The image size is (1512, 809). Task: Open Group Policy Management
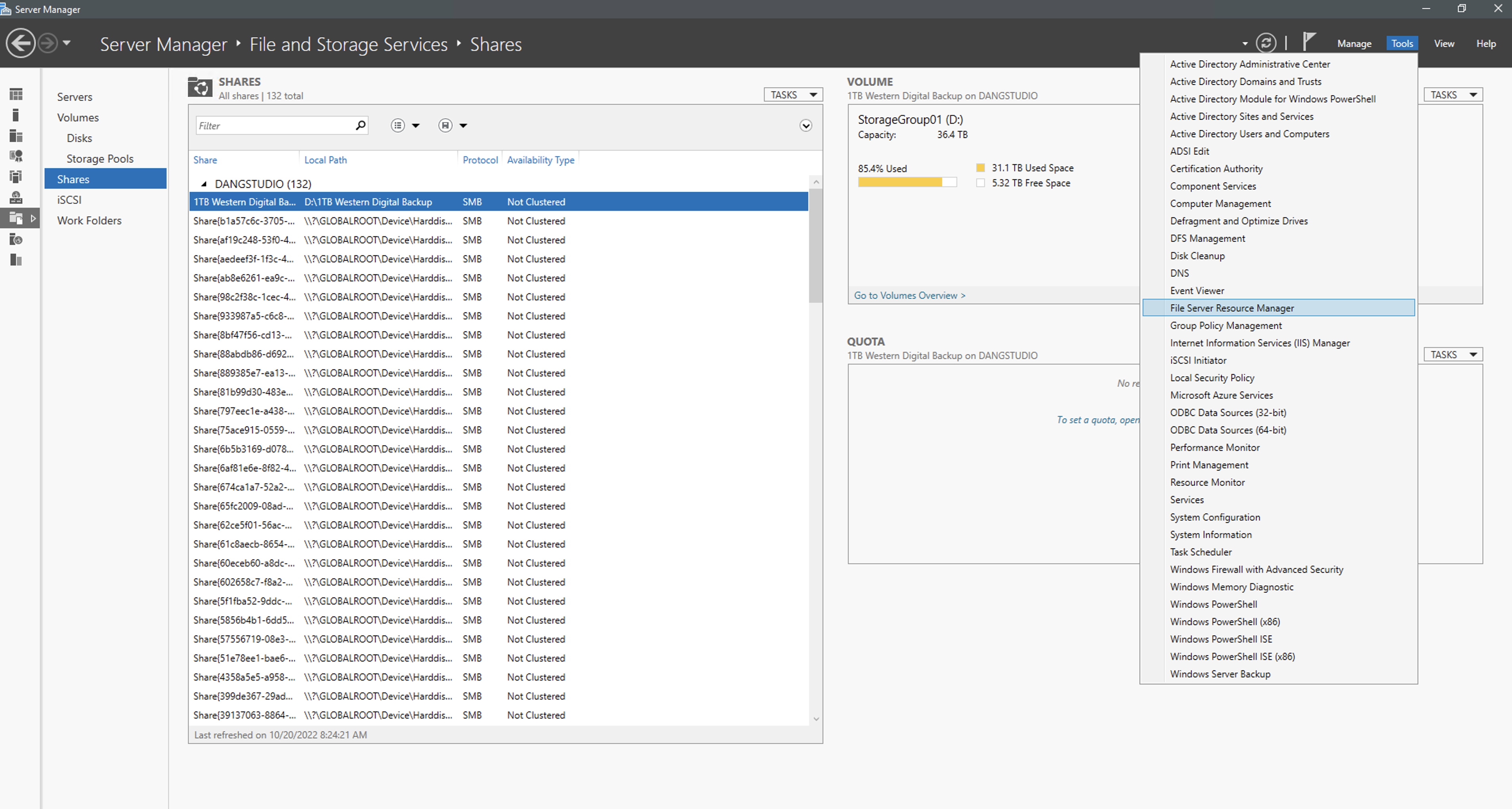1278,325
